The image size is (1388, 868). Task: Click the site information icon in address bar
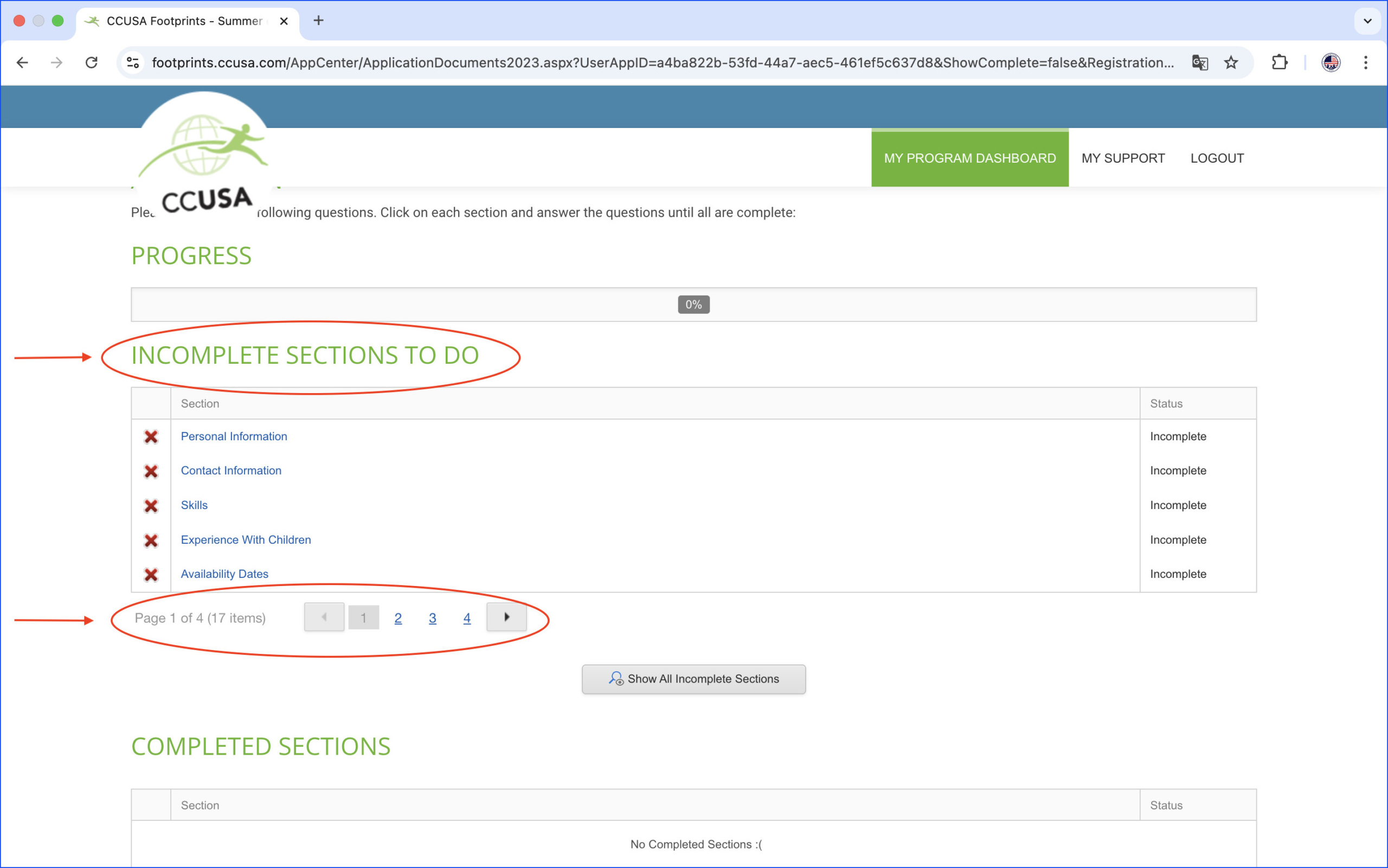(x=133, y=62)
